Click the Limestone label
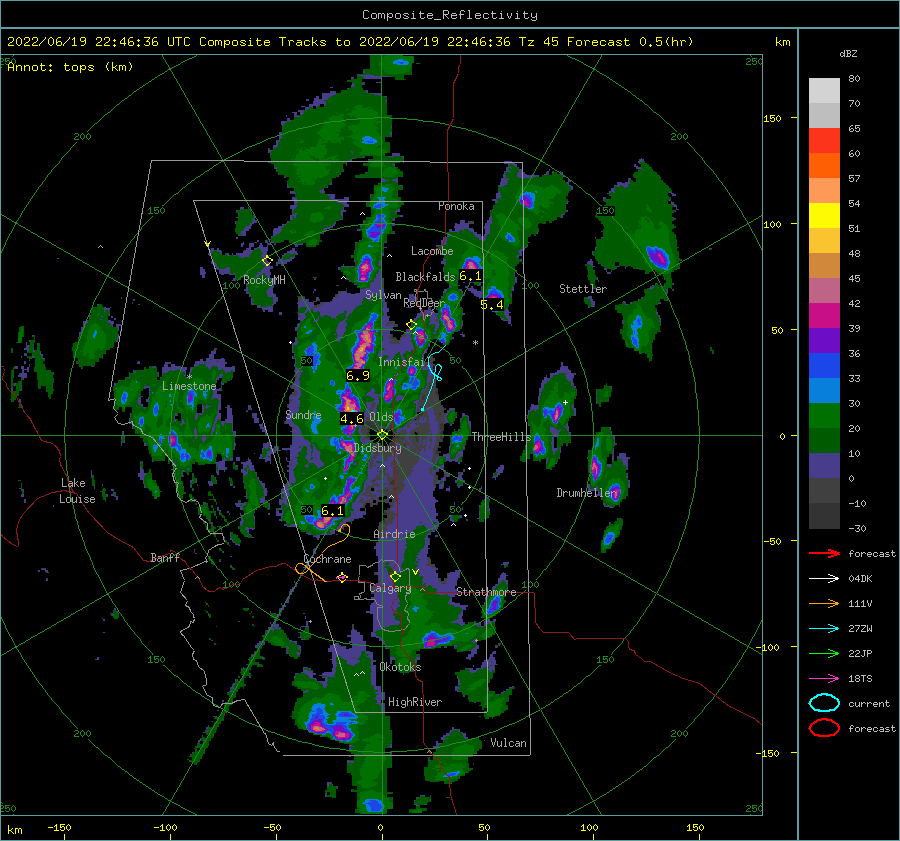This screenshot has height=841, width=900. tap(189, 386)
